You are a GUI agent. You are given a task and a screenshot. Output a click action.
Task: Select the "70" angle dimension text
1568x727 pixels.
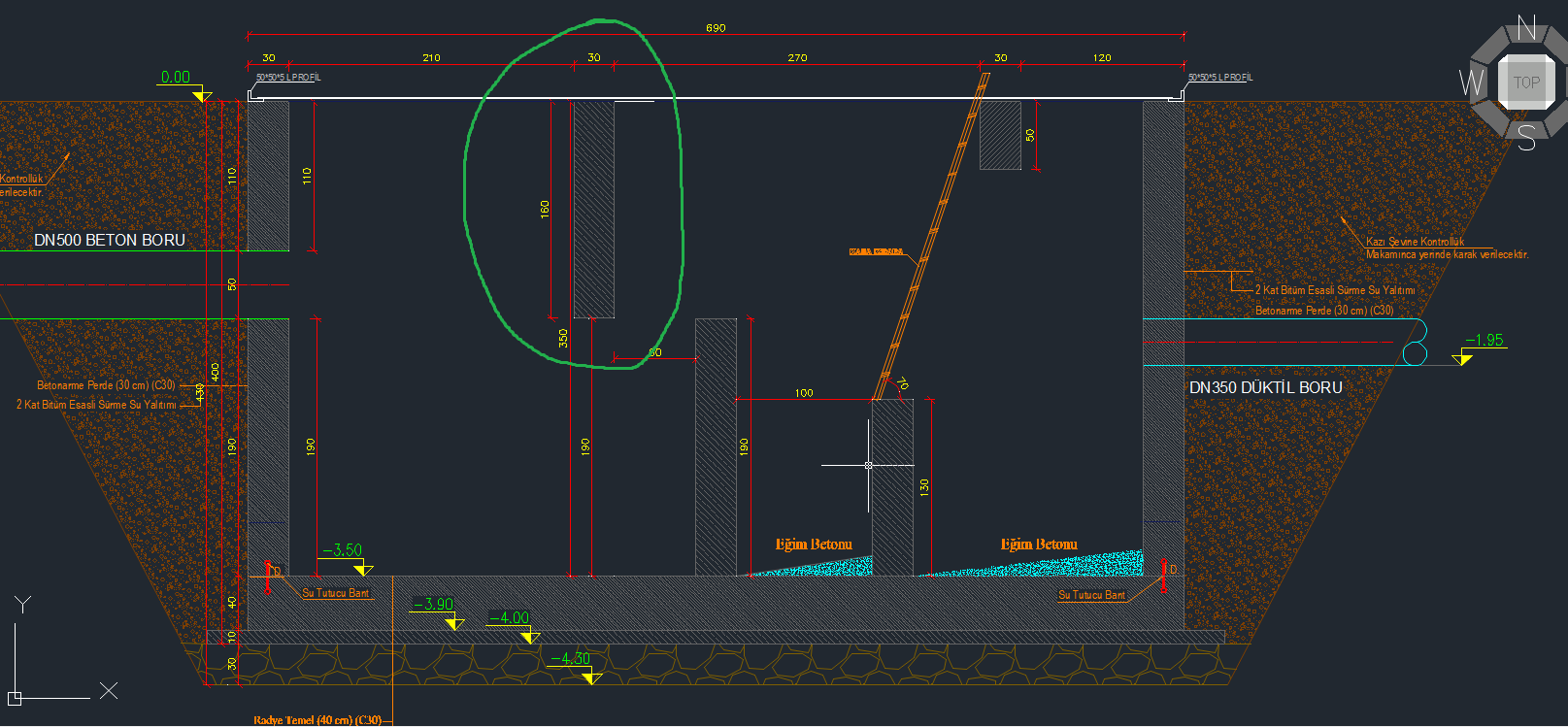(903, 383)
